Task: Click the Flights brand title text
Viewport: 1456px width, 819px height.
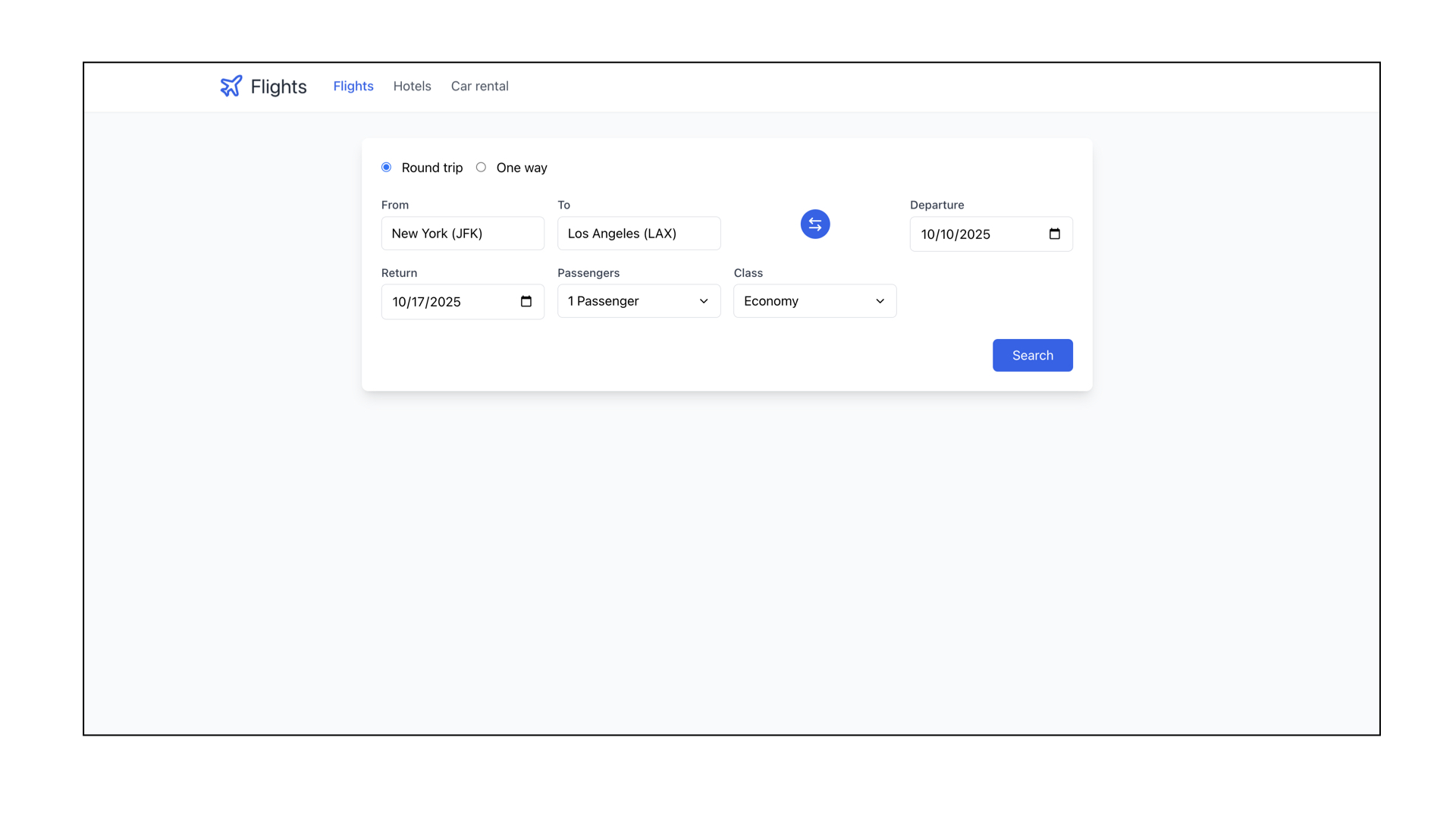Action: 278,86
